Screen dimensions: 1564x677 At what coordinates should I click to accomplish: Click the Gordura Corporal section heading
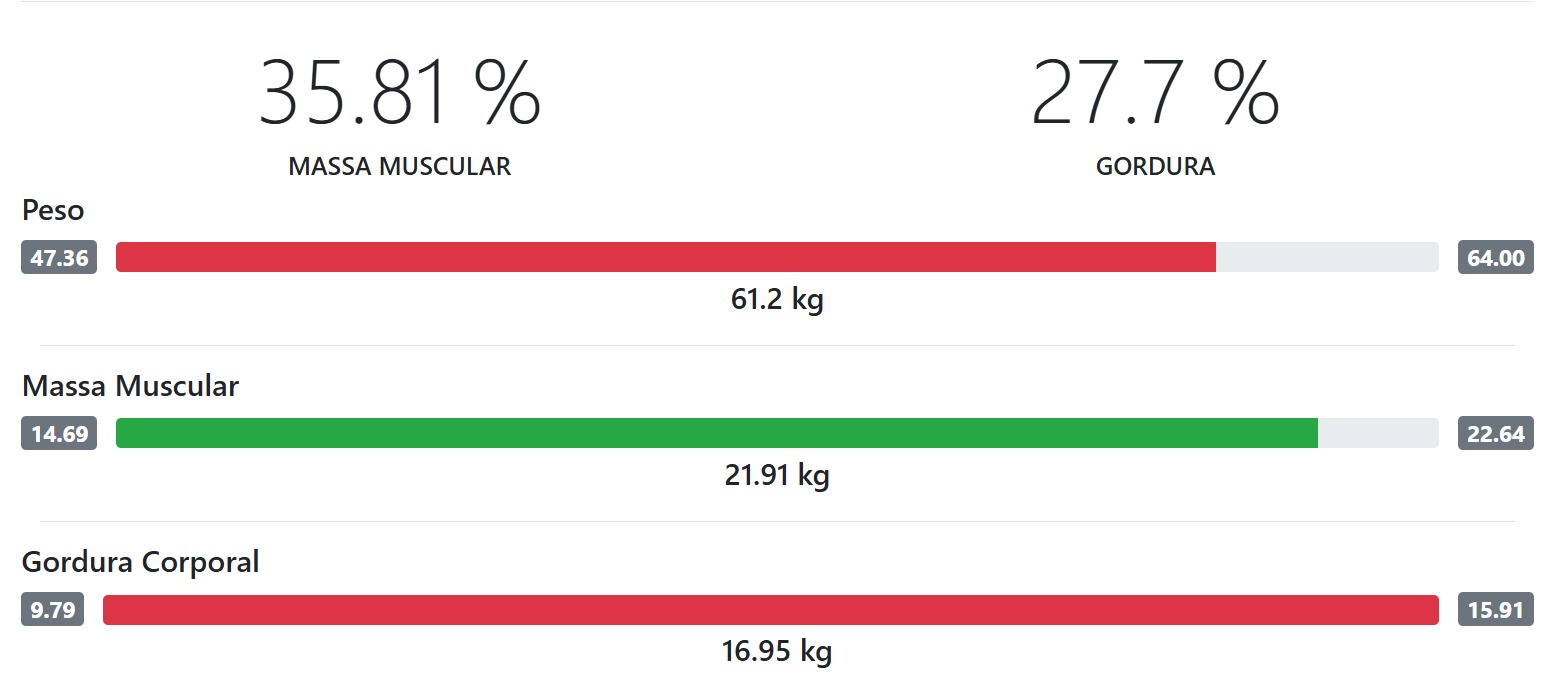140,562
